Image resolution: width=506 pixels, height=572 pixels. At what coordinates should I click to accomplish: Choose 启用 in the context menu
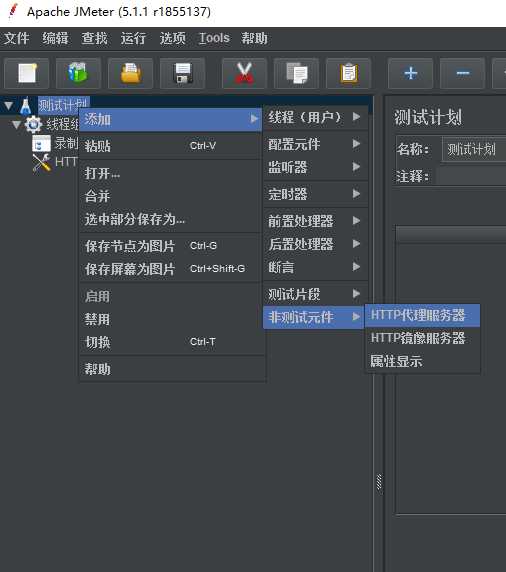(x=171, y=296)
